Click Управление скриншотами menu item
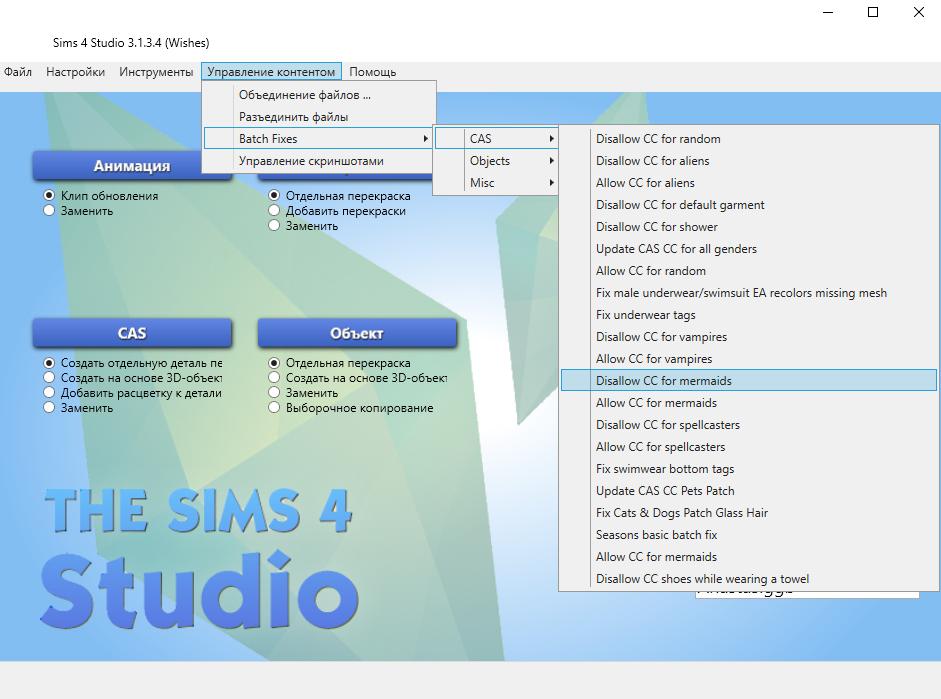941x699 pixels. [310, 161]
